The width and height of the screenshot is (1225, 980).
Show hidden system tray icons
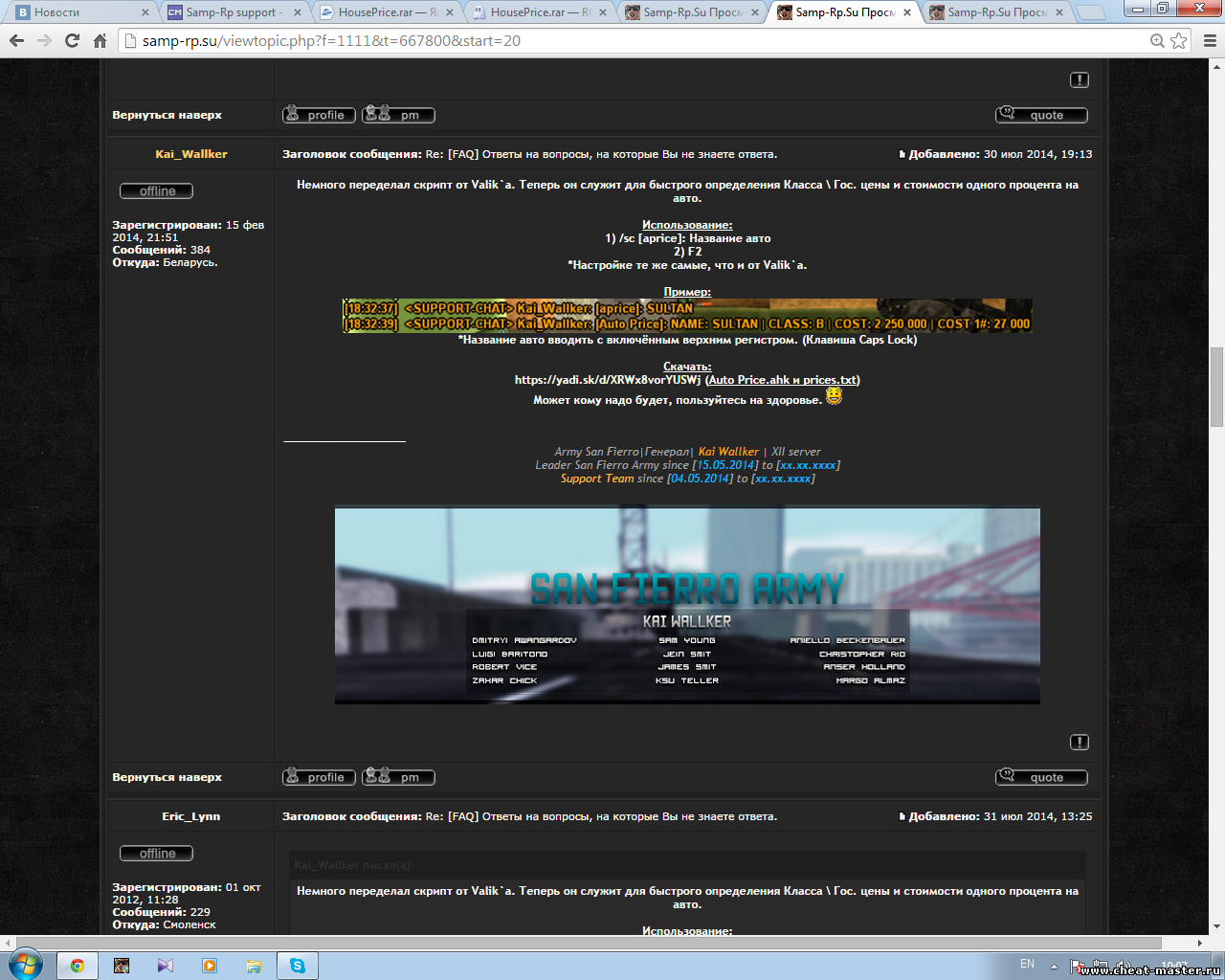tap(1054, 966)
